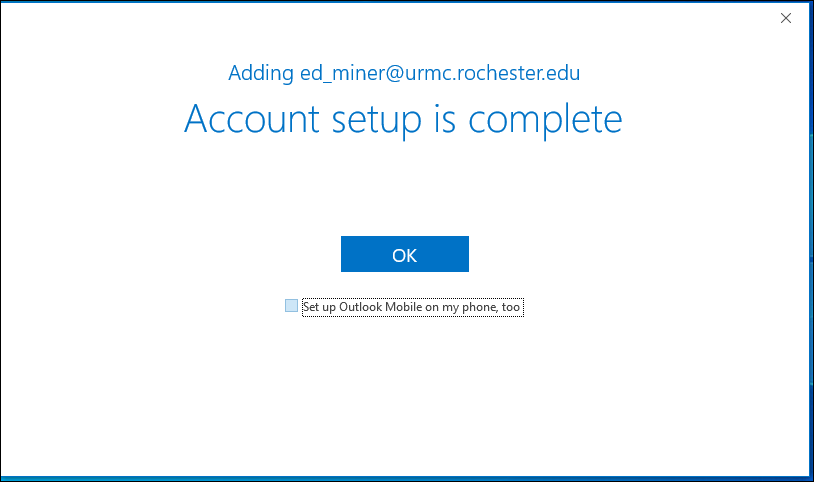Click the X icon in the top-right corner
Image resolution: width=814 pixels, height=482 pixels.
click(x=786, y=17)
